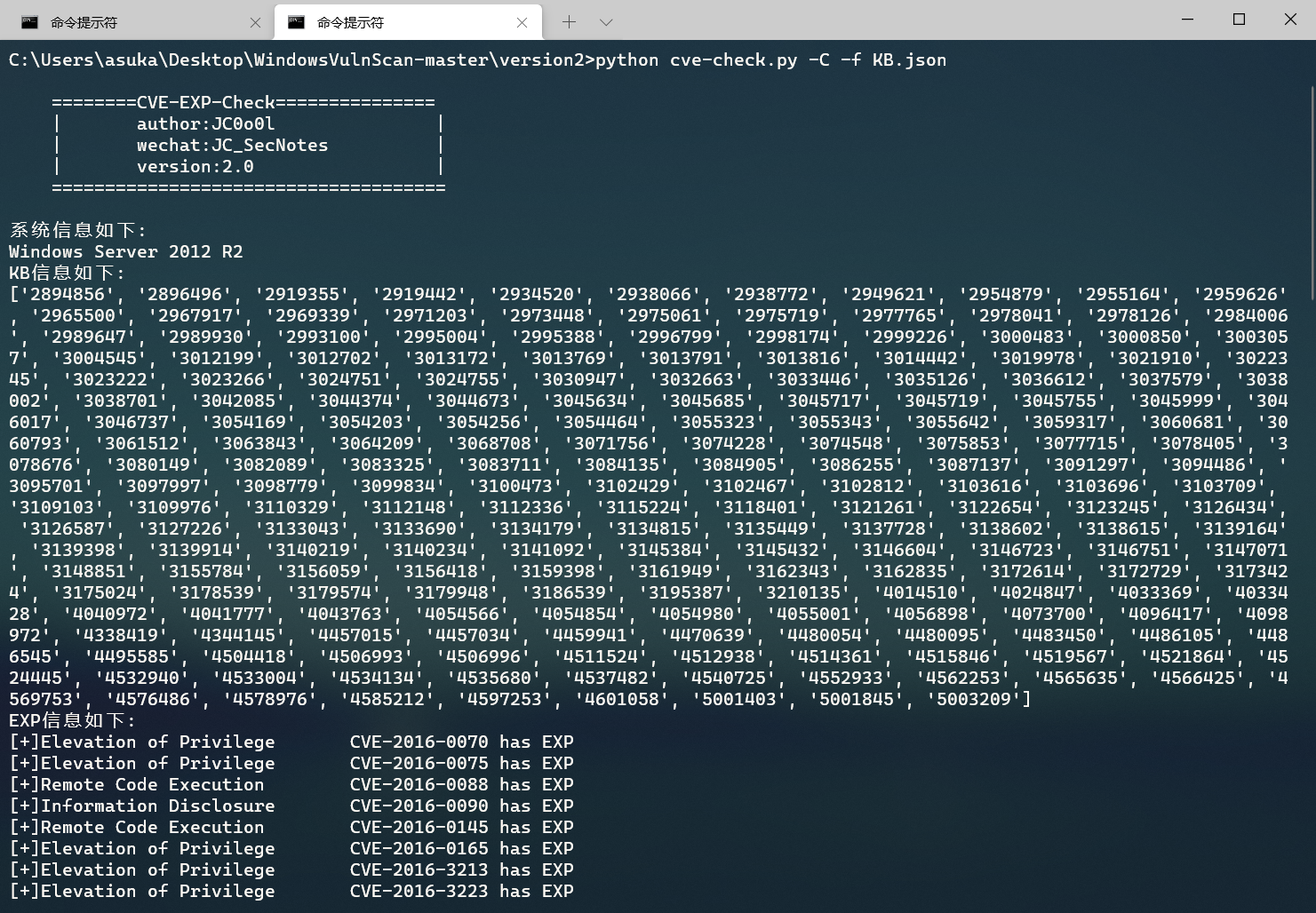Click the '系统信息如下:' line
The height and width of the screenshot is (913, 1316).
pos(78,230)
